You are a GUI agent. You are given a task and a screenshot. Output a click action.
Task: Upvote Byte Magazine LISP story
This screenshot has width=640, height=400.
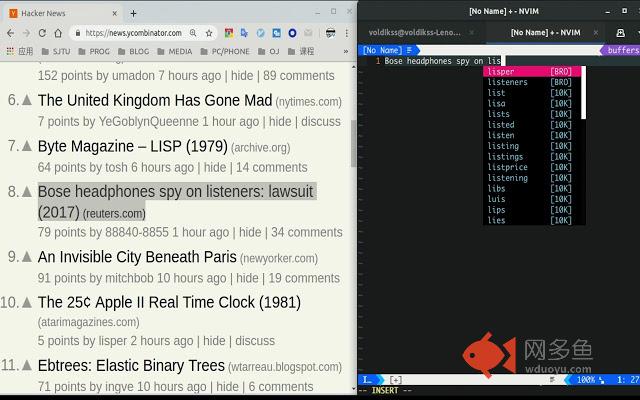tap(27, 146)
